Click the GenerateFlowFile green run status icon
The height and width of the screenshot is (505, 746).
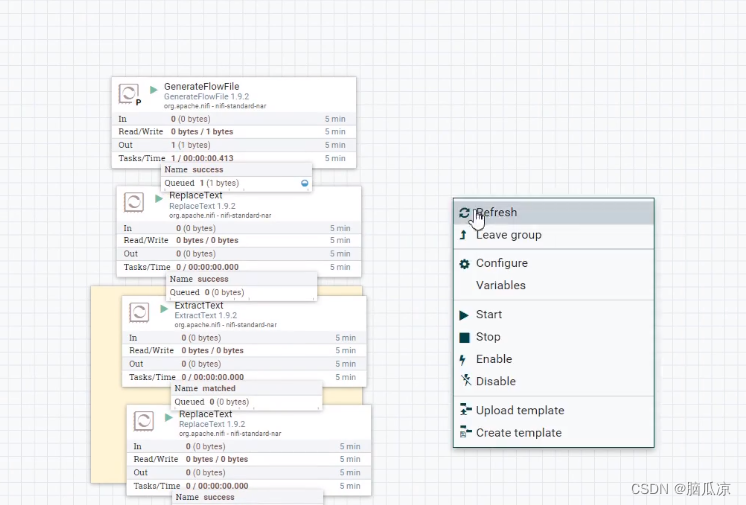point(153,89)
